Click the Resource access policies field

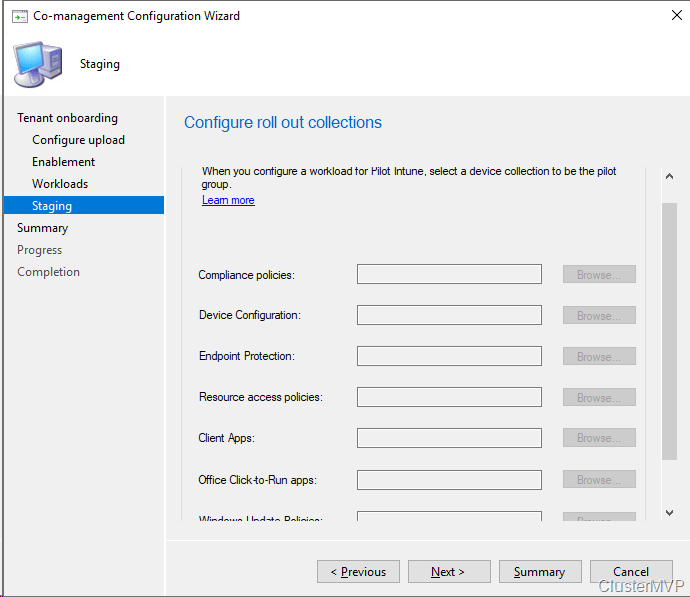(449, 397)
